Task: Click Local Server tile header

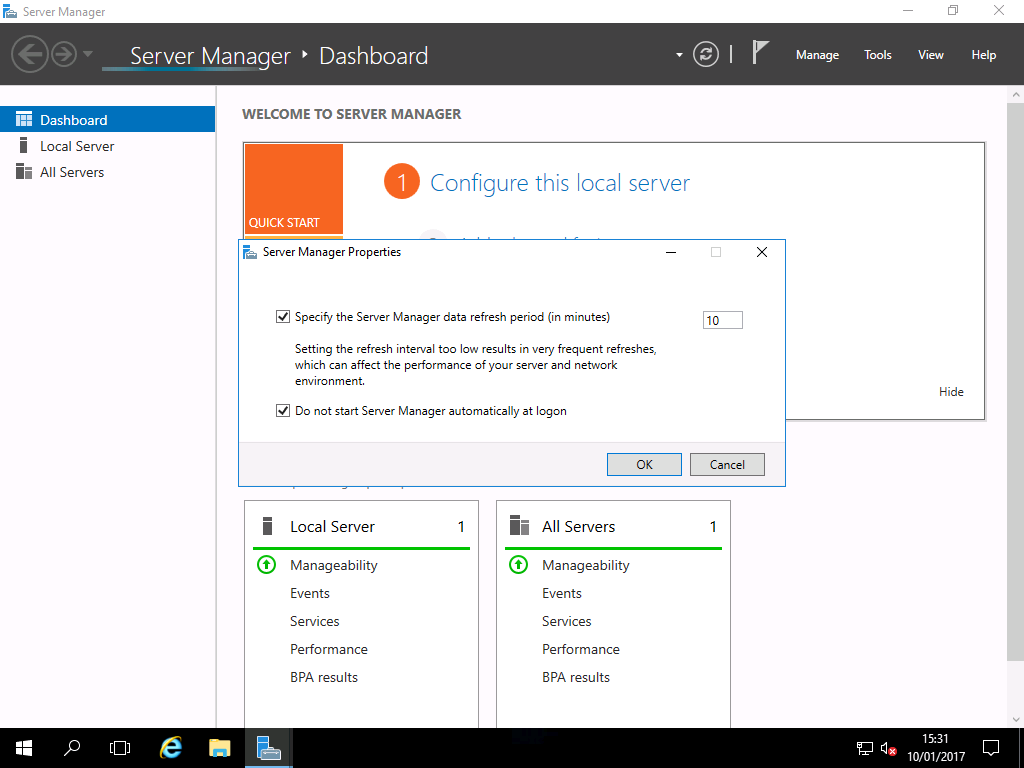Action: pyautogui.click(x=361, y=526)
